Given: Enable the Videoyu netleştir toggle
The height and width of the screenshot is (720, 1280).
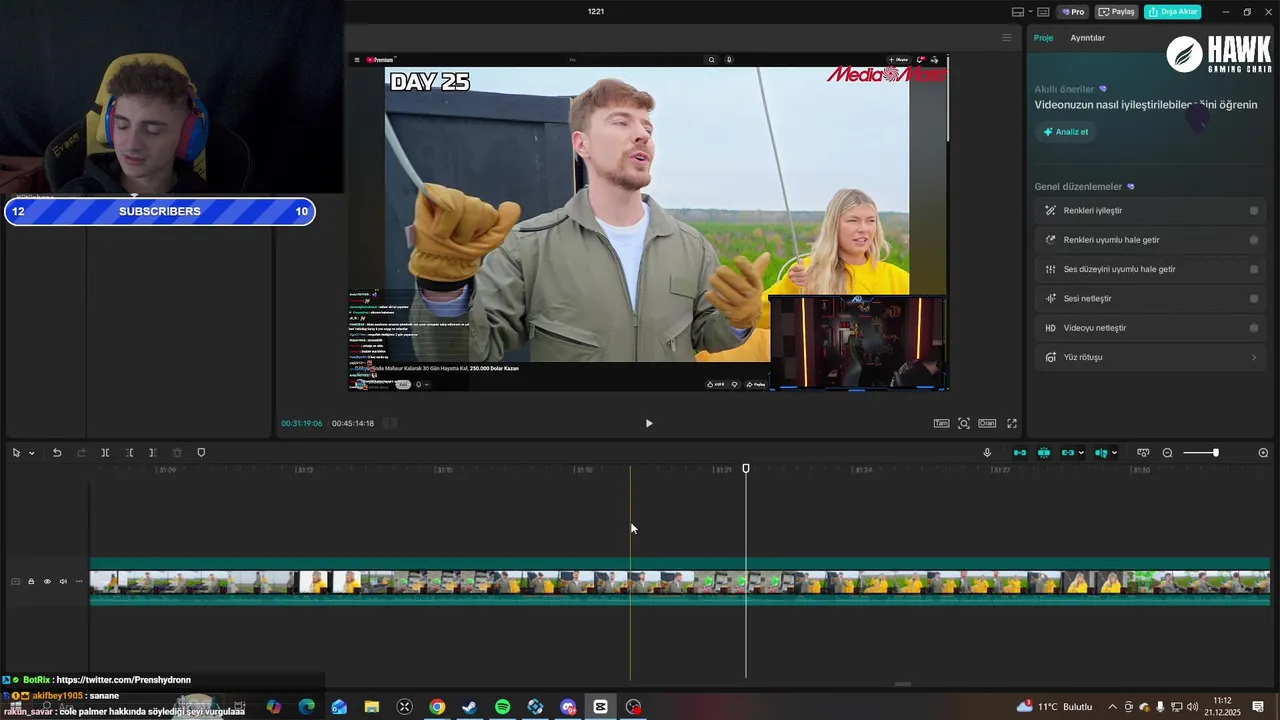Looking at the screenshot, I should [x=1254, y=328].
